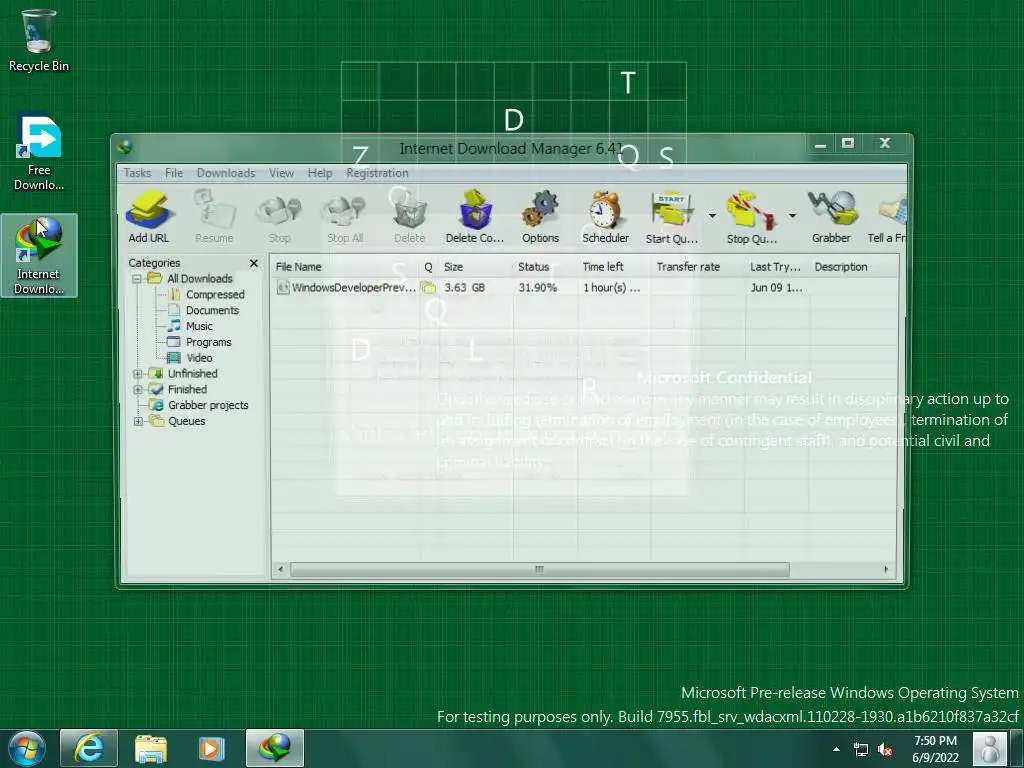Open Internet Explorer from the taskbar
The image size is (1024, 768).
pyautogui.click(x=89, y=748)
